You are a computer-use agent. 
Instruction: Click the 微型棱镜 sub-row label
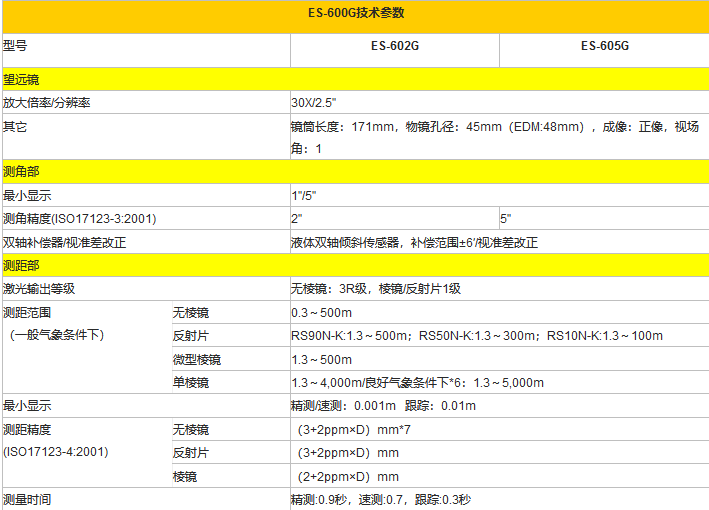(197, 359)
